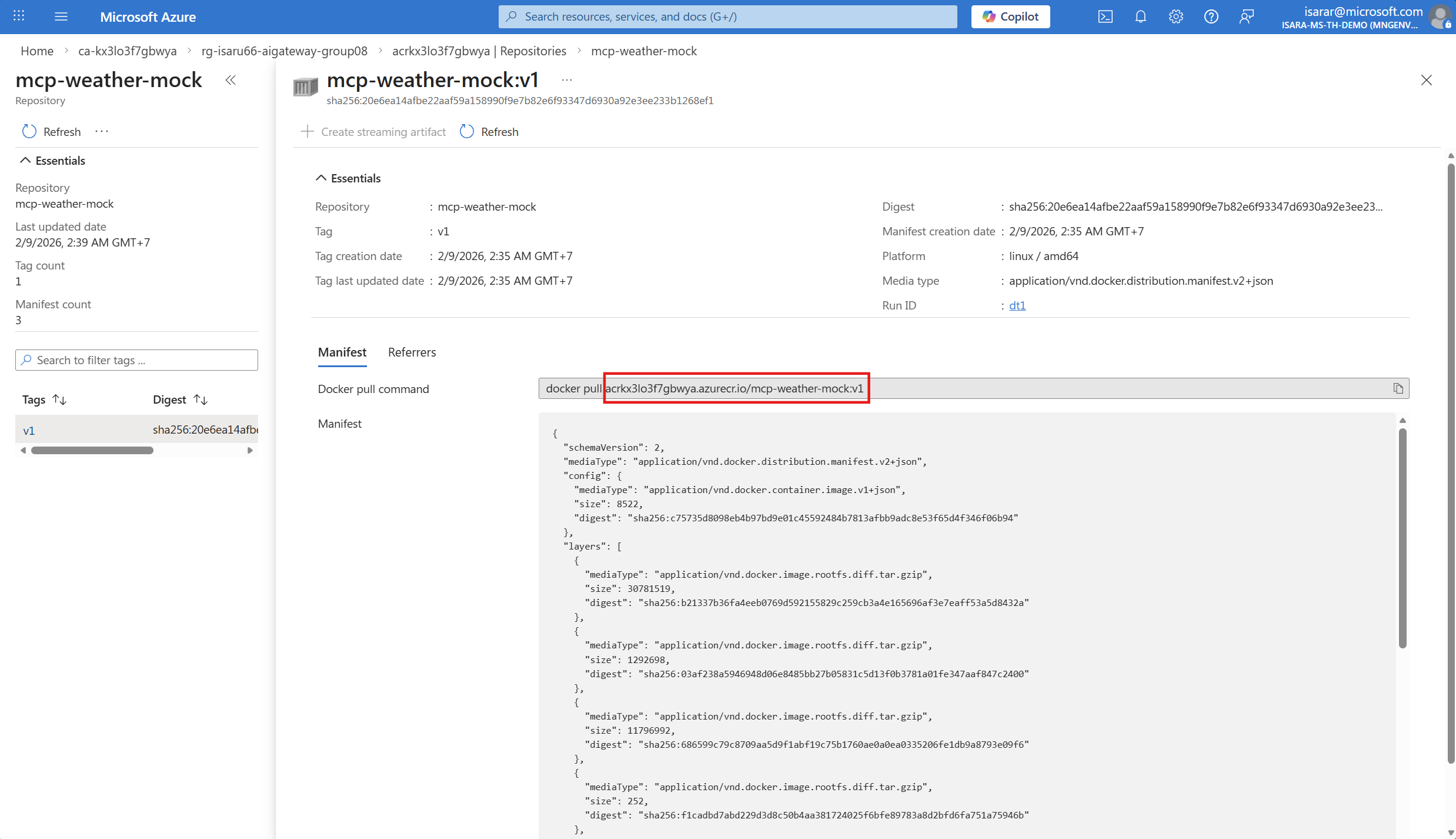Close the mcp-weather-mock:v1 blade
Viewport: 1456px width, 839px height.
tap(1426, 80)
